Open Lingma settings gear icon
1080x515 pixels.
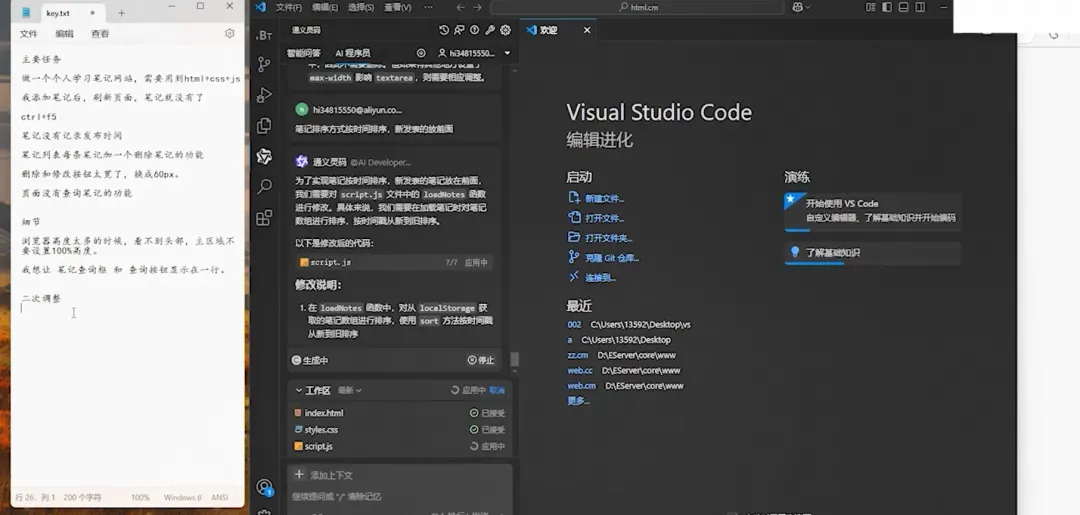506,30
